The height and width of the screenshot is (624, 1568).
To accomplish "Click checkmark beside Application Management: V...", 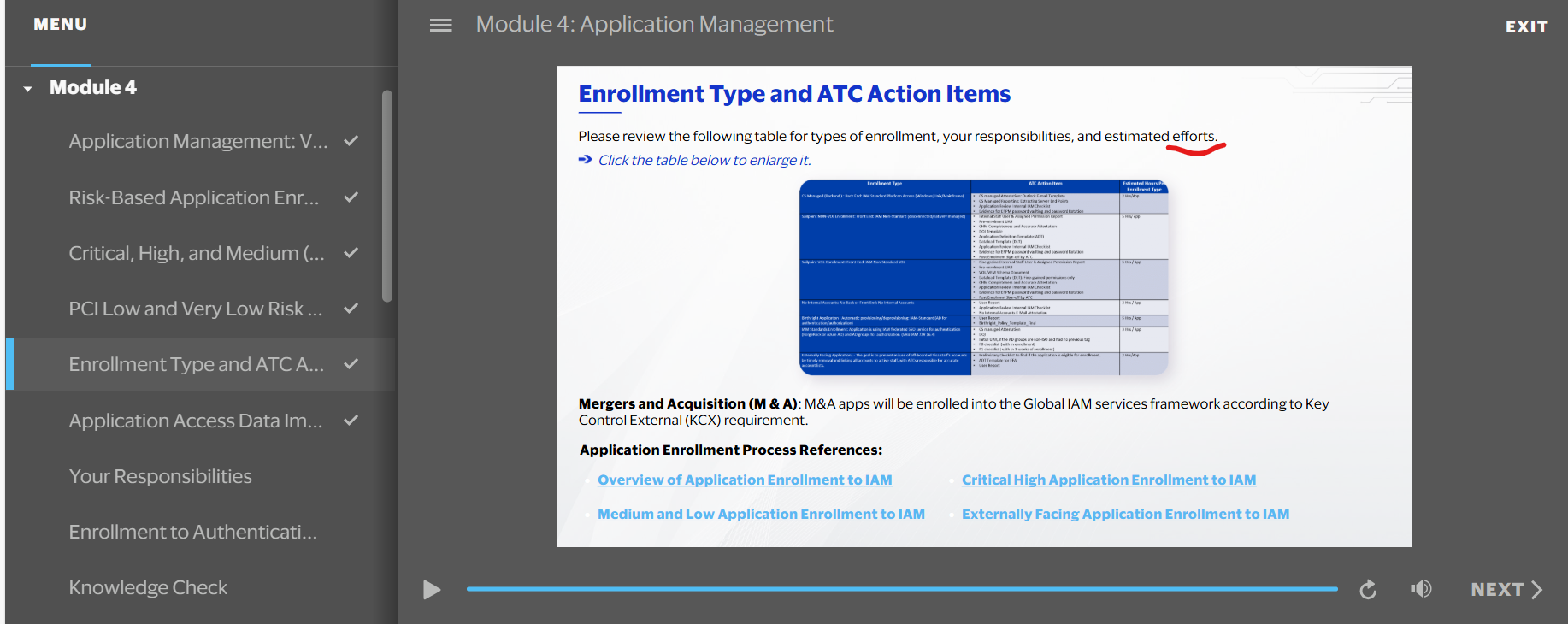I will click(x=351, y=140).
